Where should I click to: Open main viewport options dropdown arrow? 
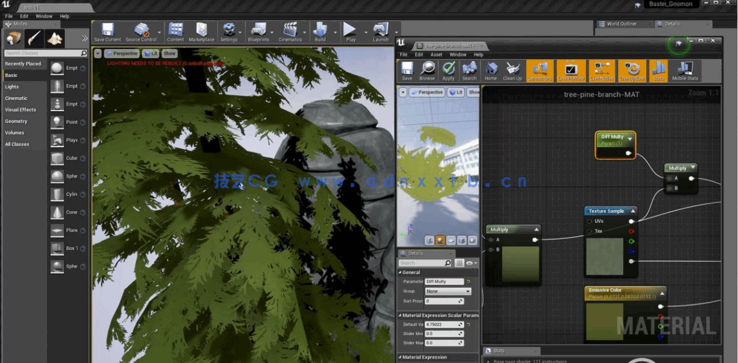pyautogui.click(x=97, y=54)
